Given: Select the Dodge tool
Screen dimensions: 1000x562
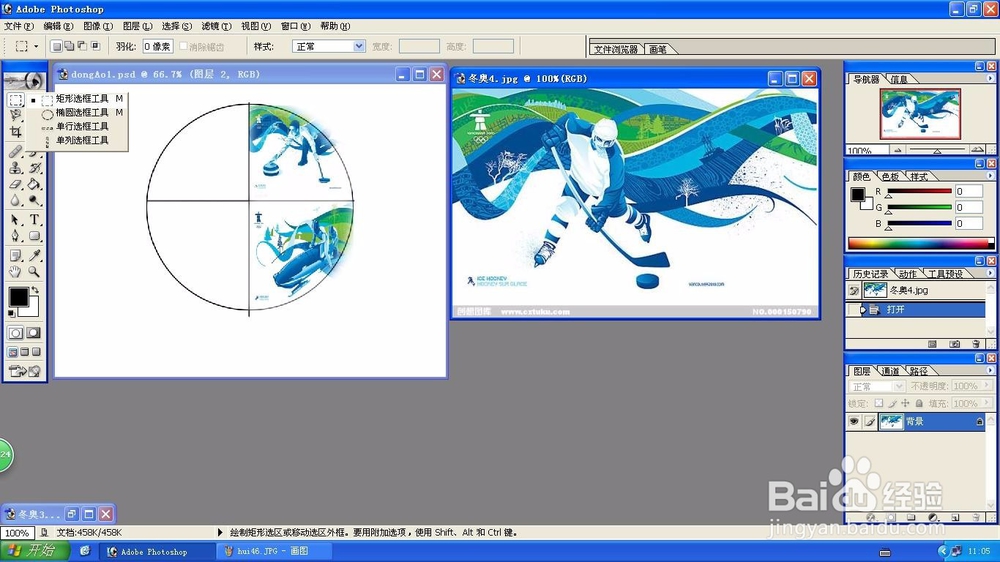Looking at the screenshot, I should [x=34, y=200].
